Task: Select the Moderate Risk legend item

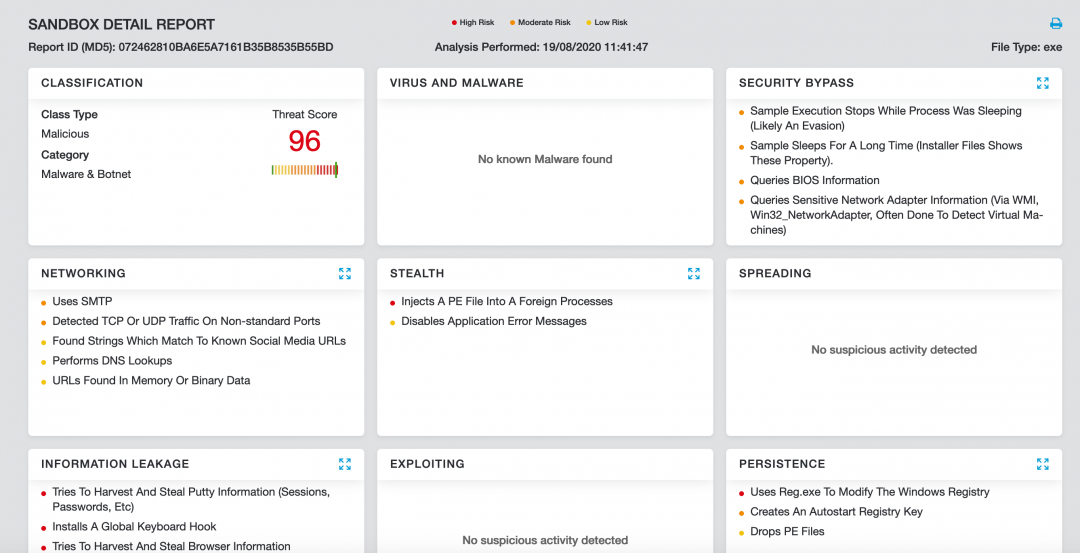Action: [x=544, y=23]
